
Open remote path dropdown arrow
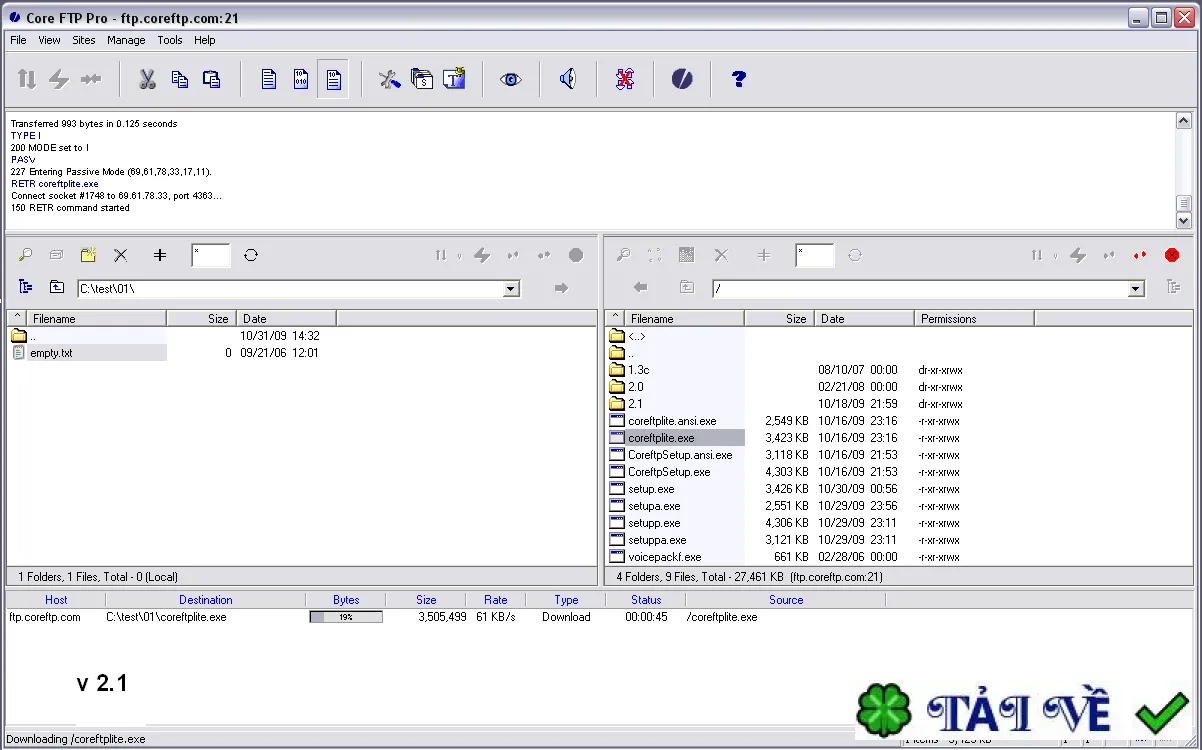tap(1136, 289)
